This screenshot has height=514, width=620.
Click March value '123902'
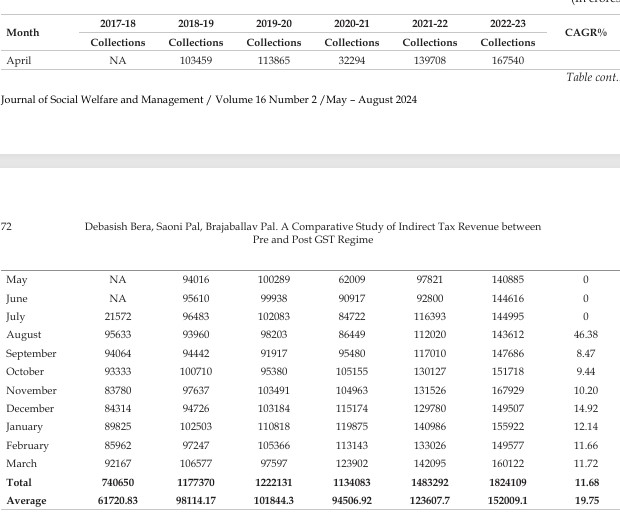tap(352, 463)
